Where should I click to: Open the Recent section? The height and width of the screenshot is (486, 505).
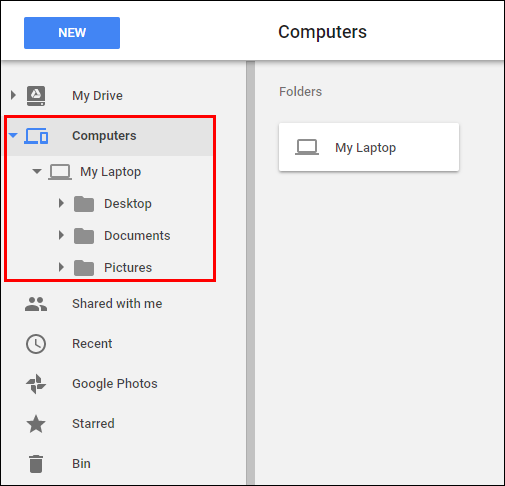pyautogui.click(x=92, y=344)
